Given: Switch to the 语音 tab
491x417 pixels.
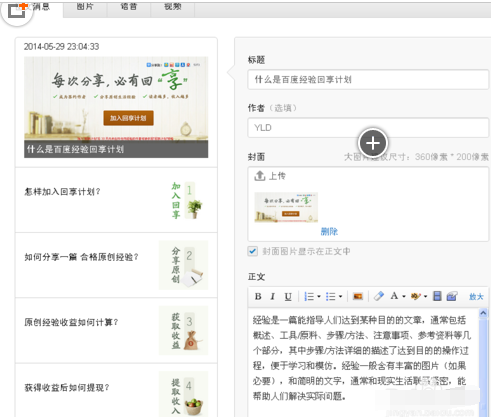Looking at the screenshot, I should [129, 7].
